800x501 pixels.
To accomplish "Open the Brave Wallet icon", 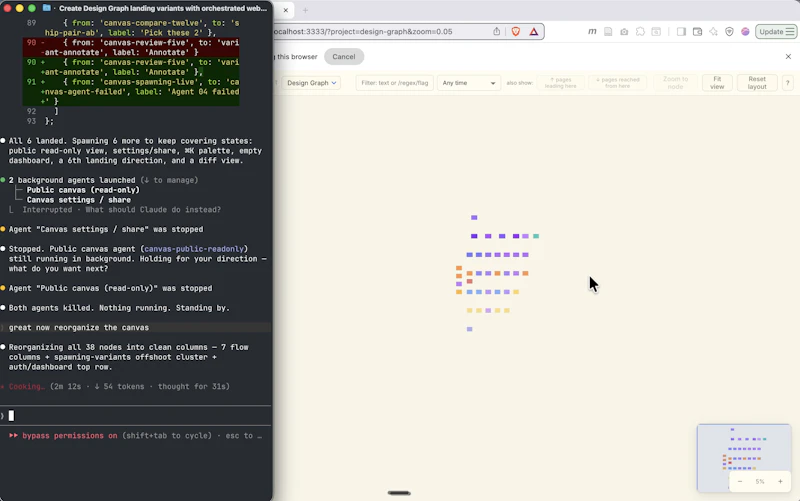I will (697, 32).
